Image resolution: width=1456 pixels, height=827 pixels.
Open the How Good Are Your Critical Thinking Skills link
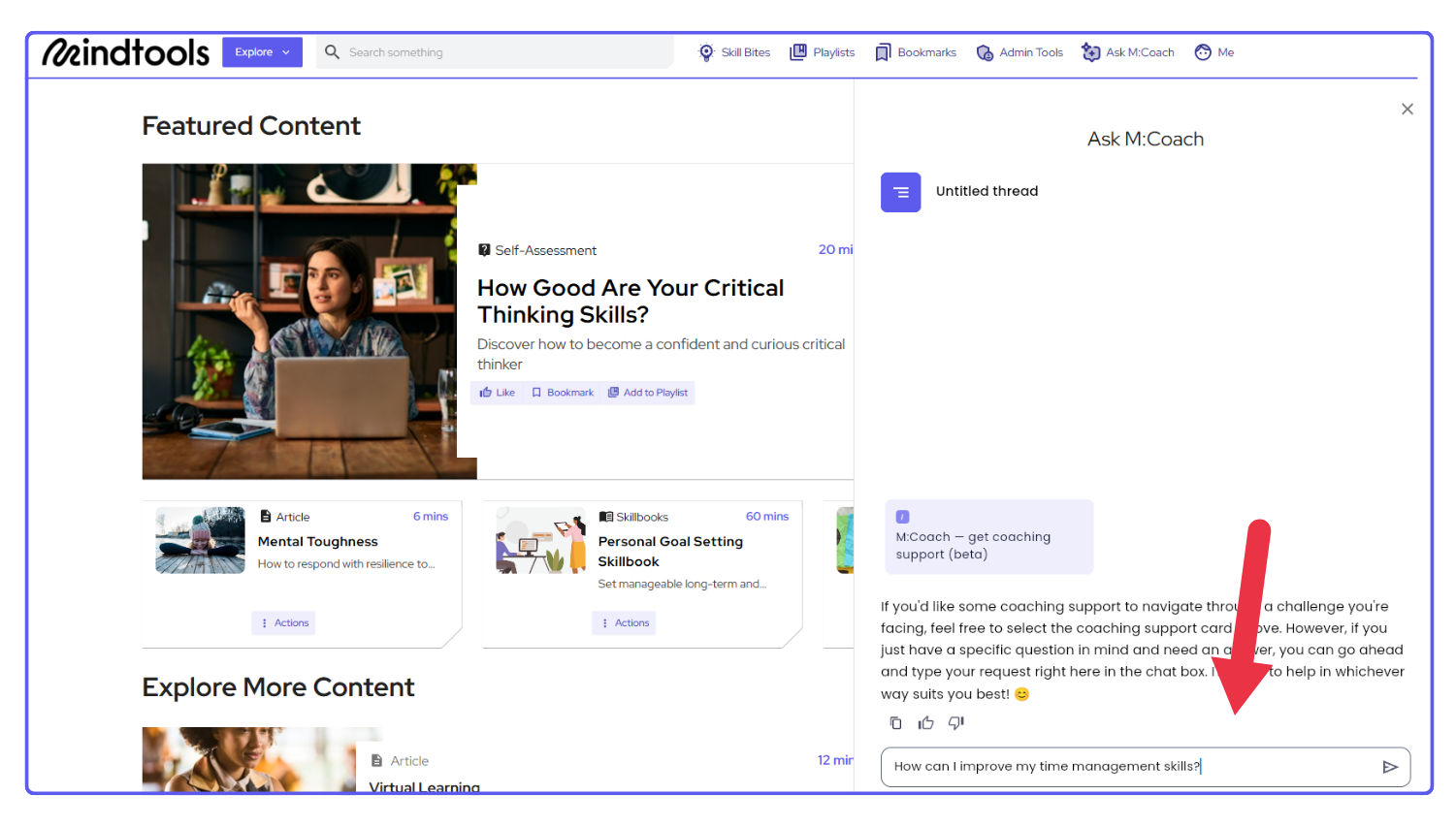point(630,302)
